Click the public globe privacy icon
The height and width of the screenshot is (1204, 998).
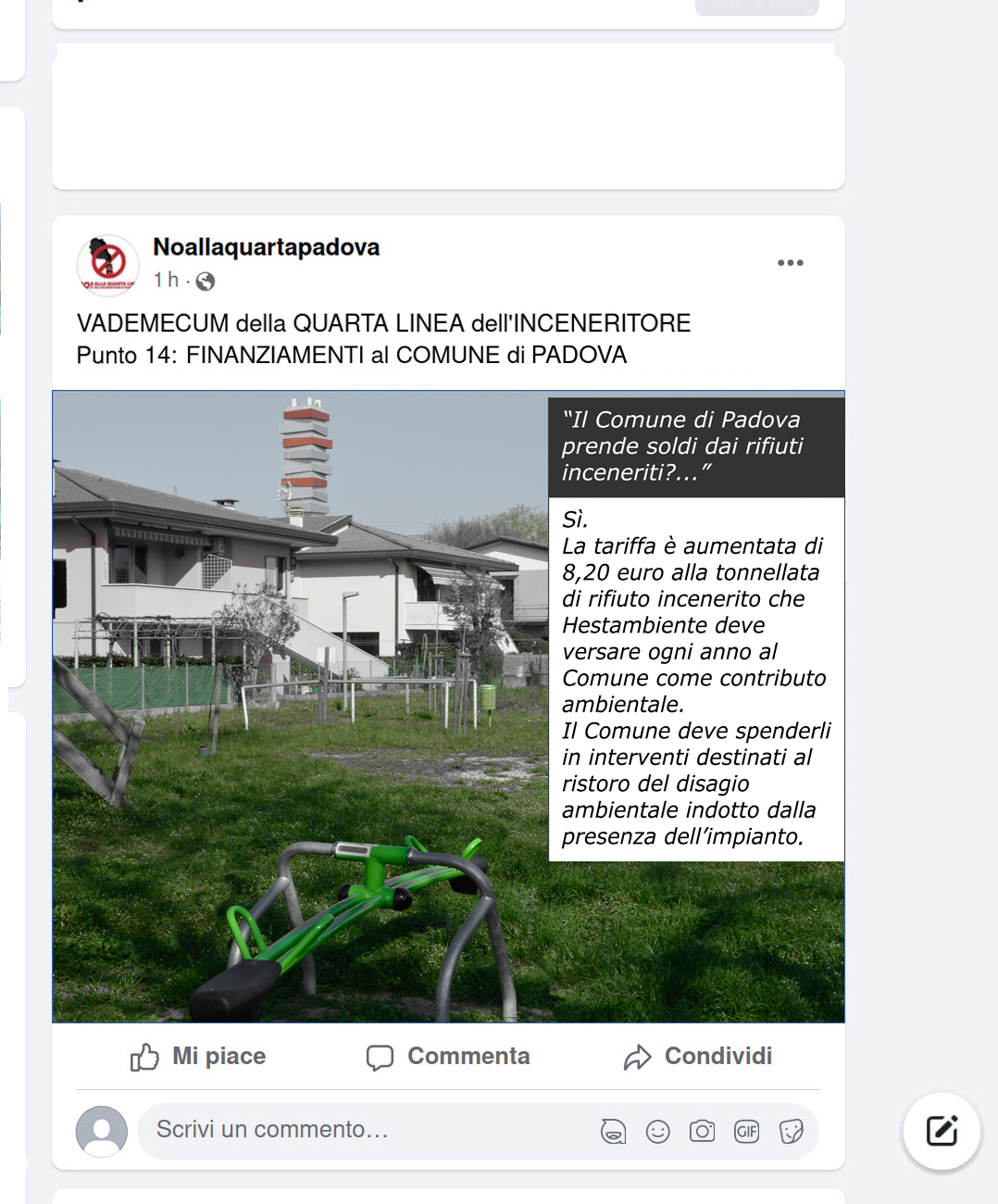coord(206,281)
